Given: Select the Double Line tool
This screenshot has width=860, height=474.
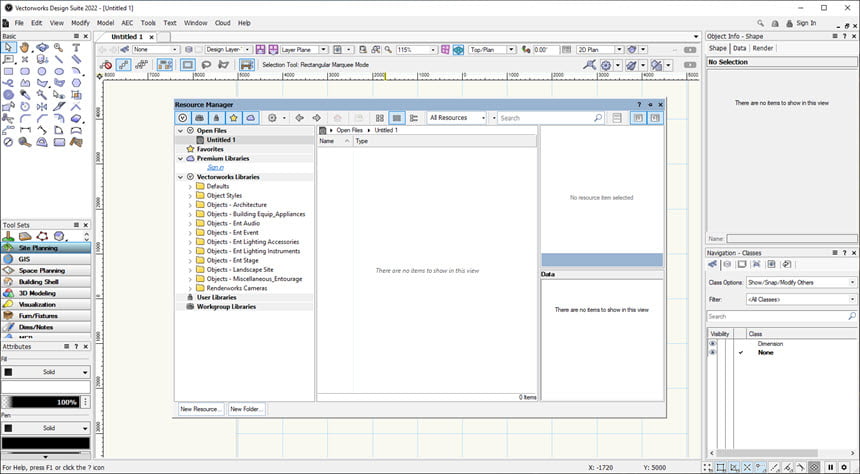Looking at the screenshot, I should point(76,59).
